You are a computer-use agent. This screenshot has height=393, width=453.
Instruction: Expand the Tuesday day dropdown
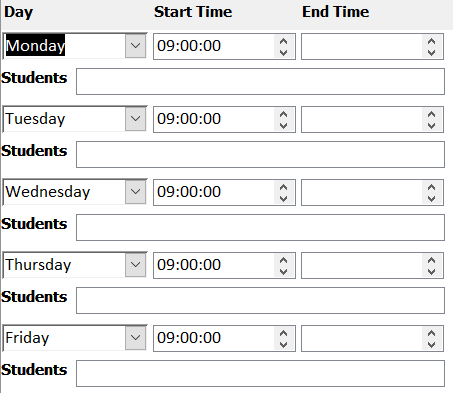pos(136,118)
